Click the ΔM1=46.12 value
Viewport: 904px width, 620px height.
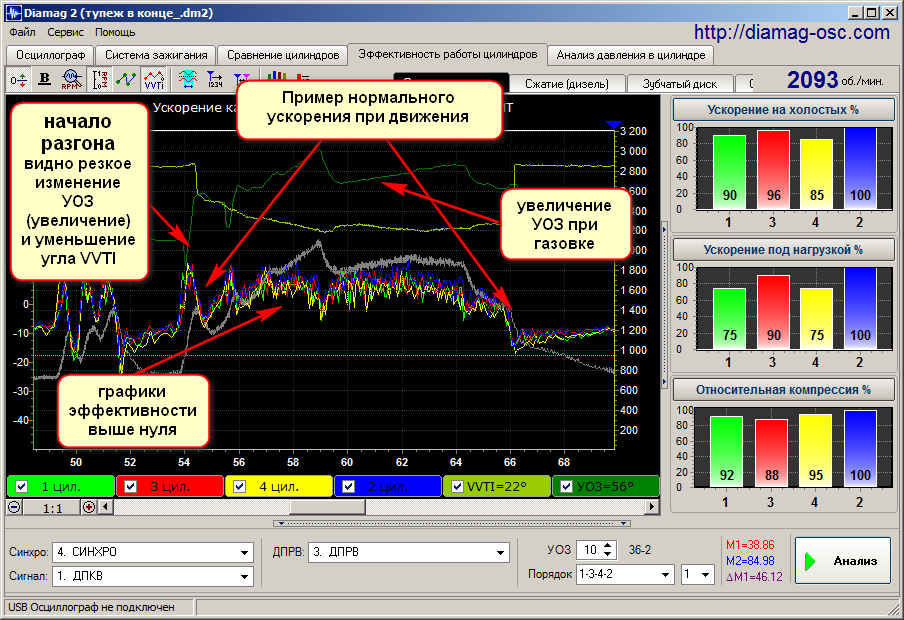(x=754, y=577)
